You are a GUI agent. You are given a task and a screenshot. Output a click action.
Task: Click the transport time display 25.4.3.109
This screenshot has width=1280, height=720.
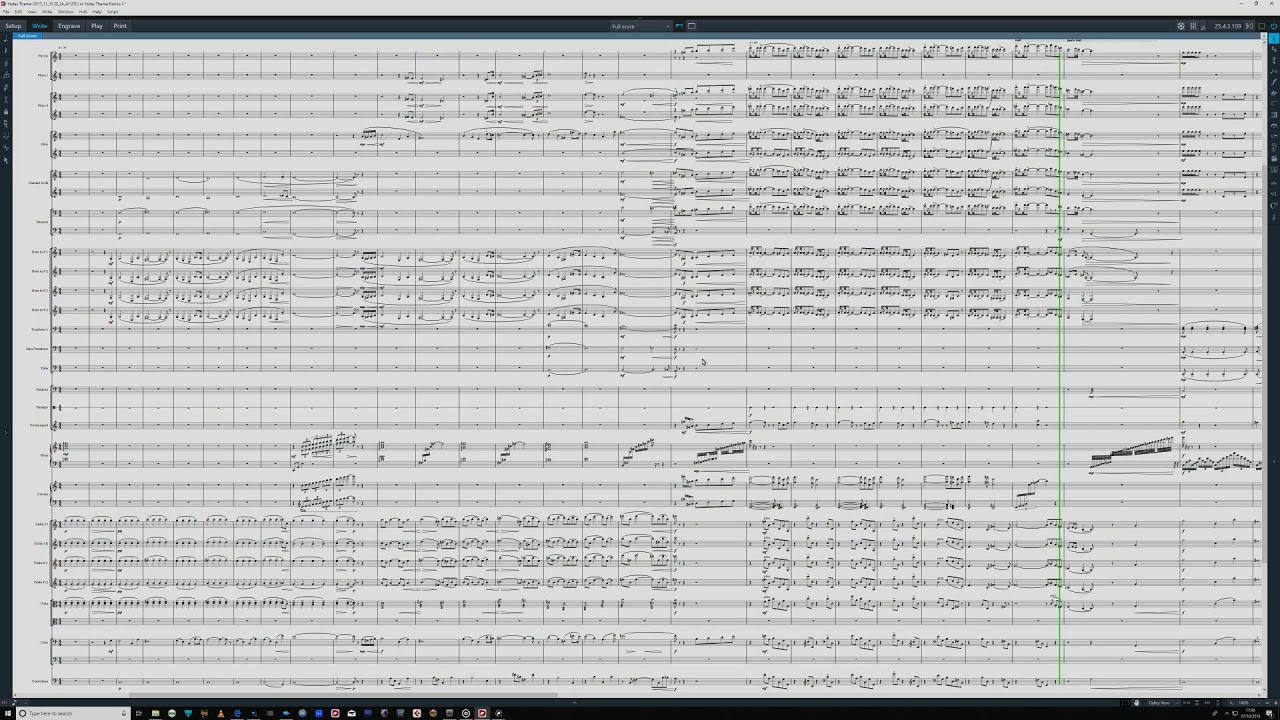(x=1228, y=26)
